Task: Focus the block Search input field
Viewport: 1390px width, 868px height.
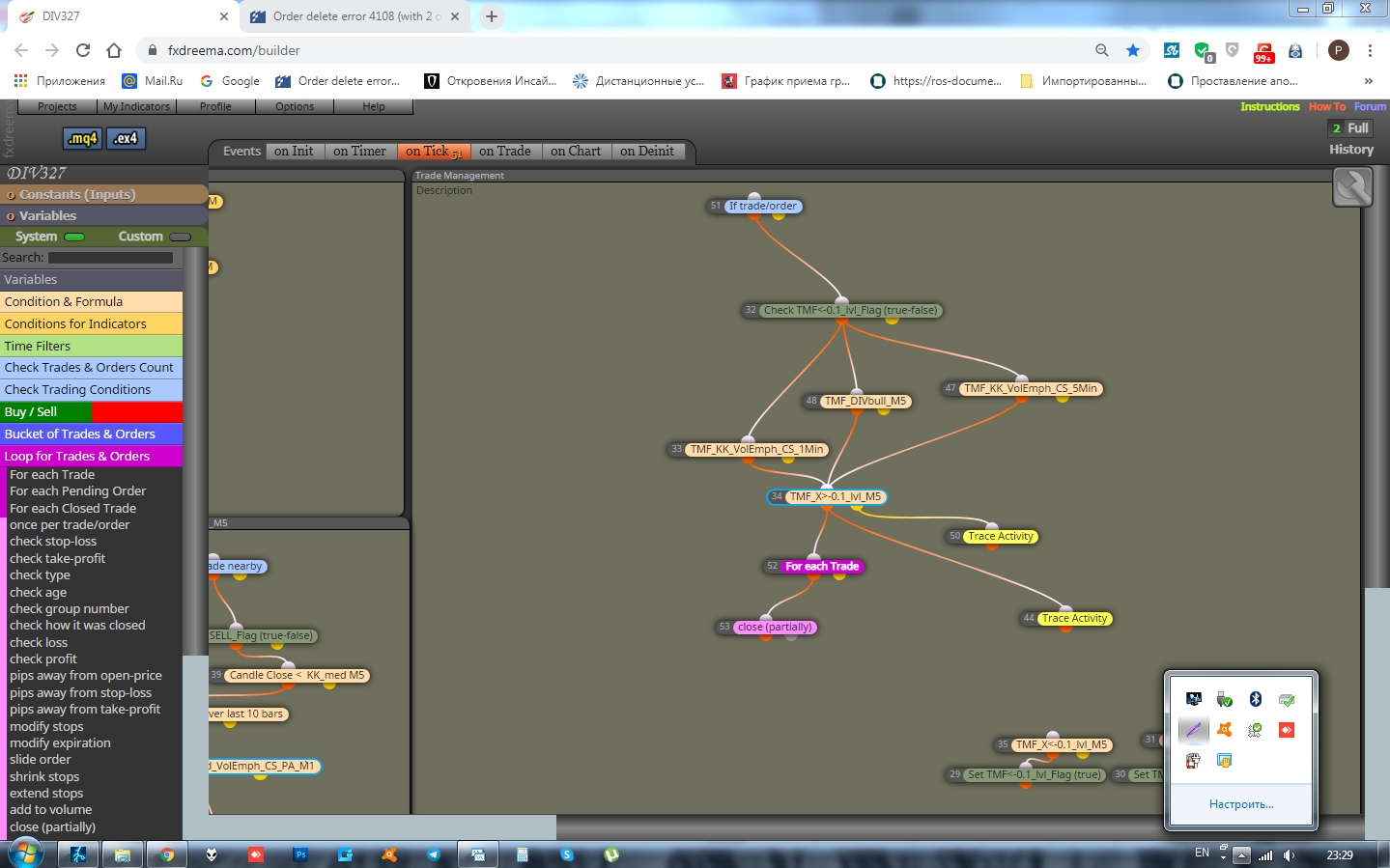Action: (110, 258)
